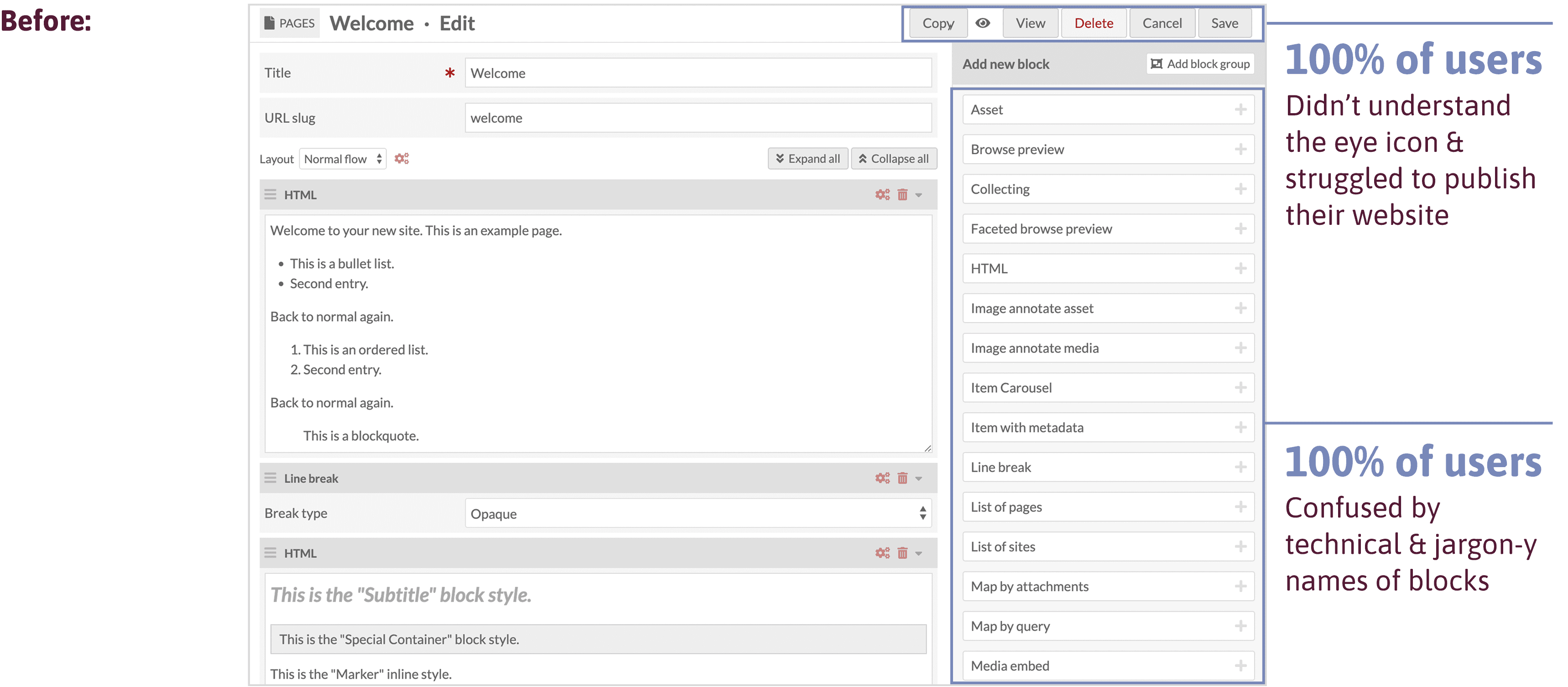
Task: Go back to PAGES breadcrumb
Action: coord(290,23)
